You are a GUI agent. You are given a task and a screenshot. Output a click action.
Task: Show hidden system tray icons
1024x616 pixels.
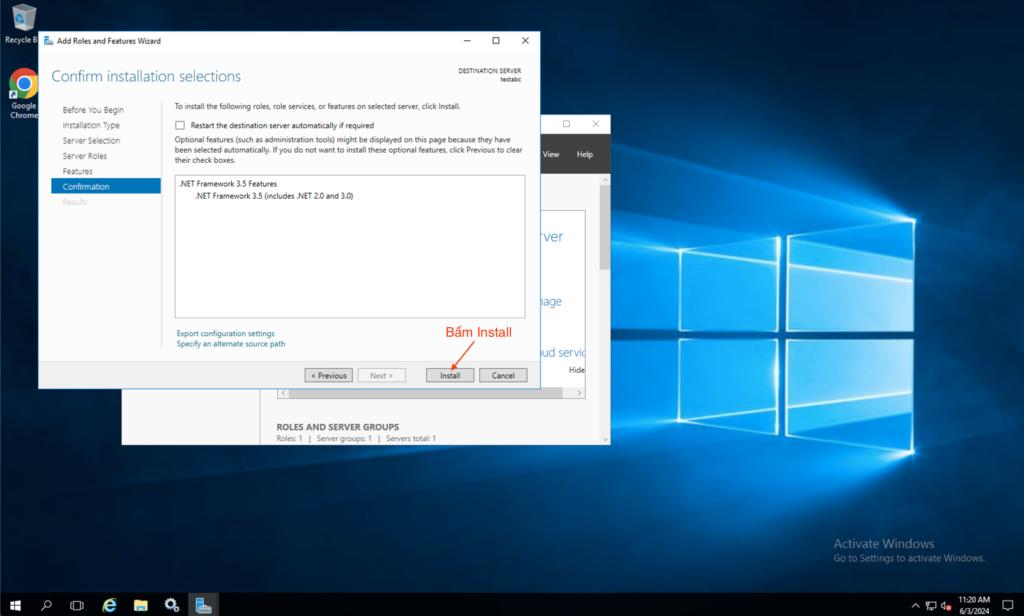pyautogui.click(x=915, y=605)
